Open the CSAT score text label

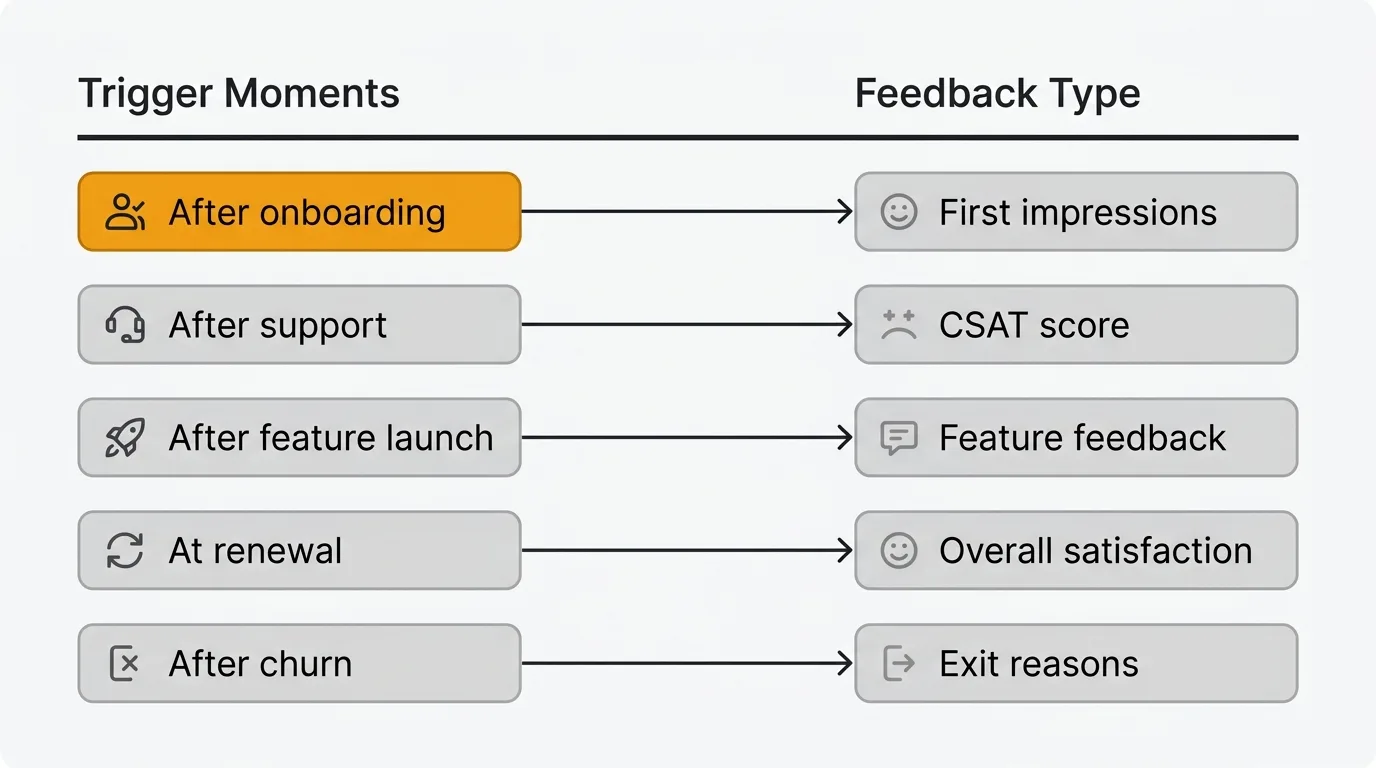click(1033, 325)
